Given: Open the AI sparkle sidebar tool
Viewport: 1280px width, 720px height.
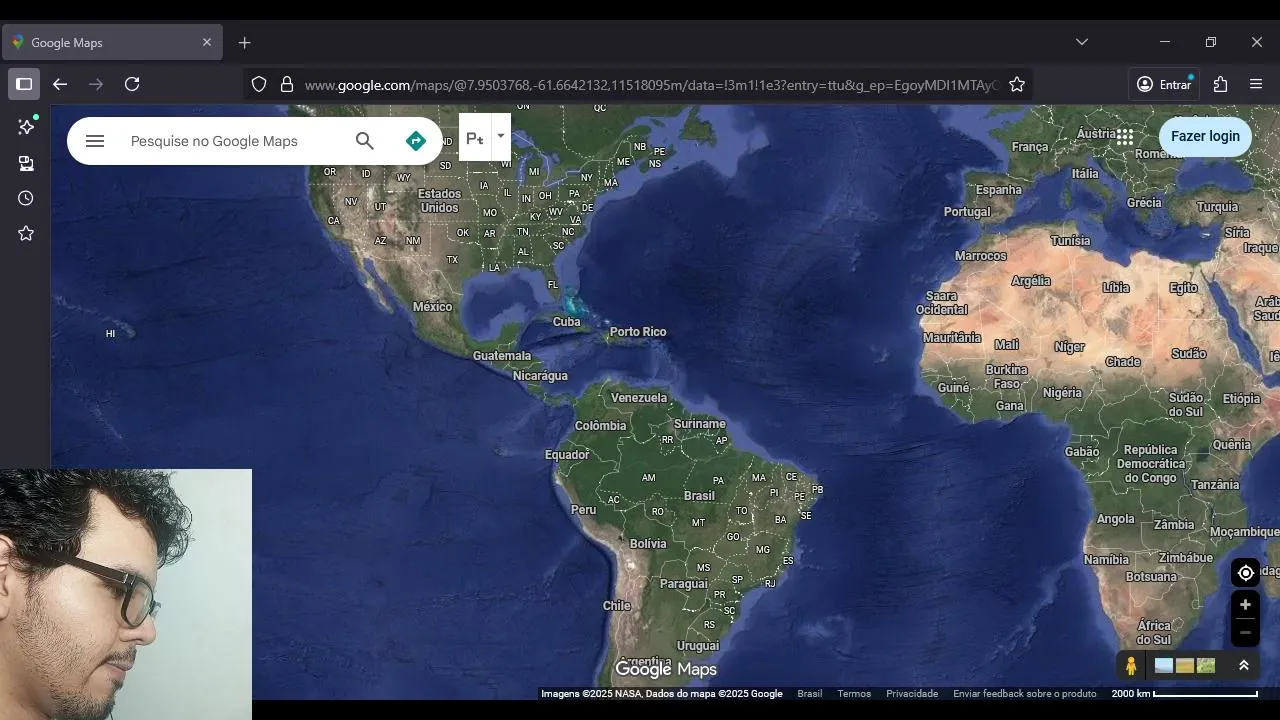Looking at the screenshot, I should [26, 127].
